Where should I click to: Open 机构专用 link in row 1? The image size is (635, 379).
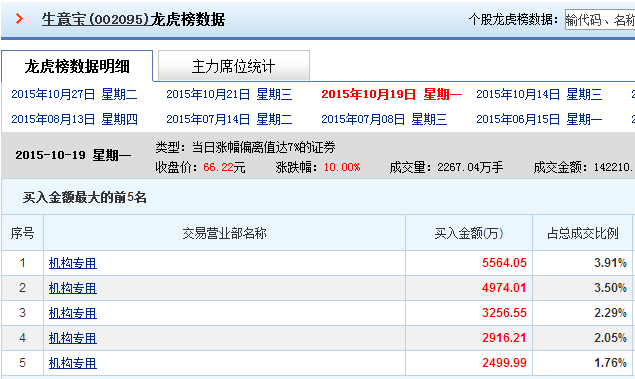(x=73, y=263)
